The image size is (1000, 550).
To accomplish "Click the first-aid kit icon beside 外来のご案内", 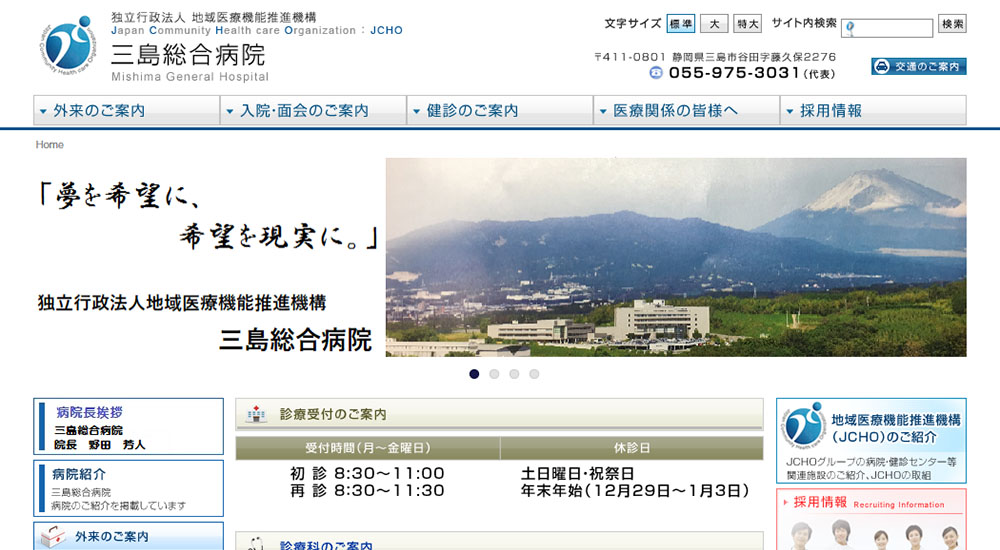I will [x=54, y=537].
